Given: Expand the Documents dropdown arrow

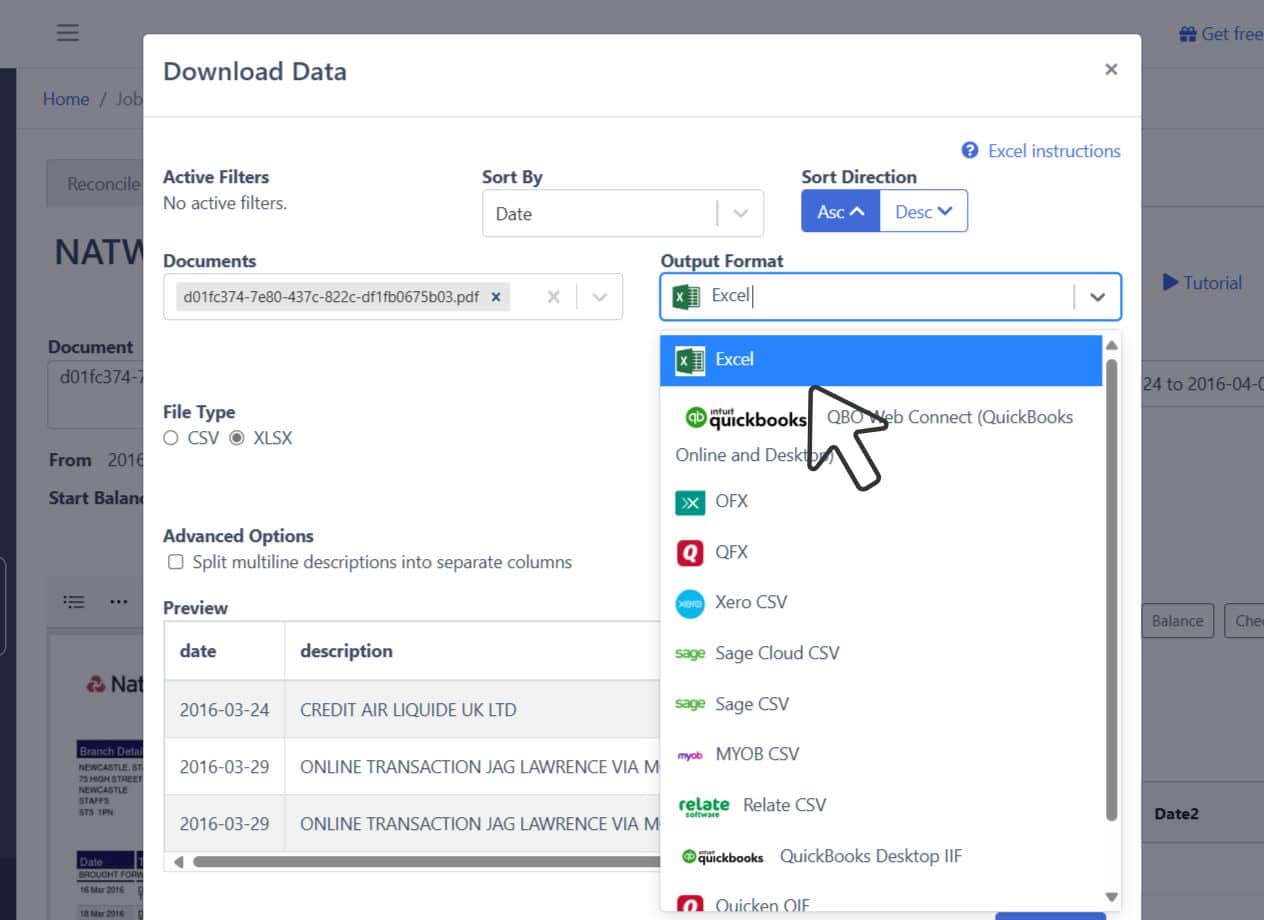Looking at the screenshot, I should click(600, 297).
